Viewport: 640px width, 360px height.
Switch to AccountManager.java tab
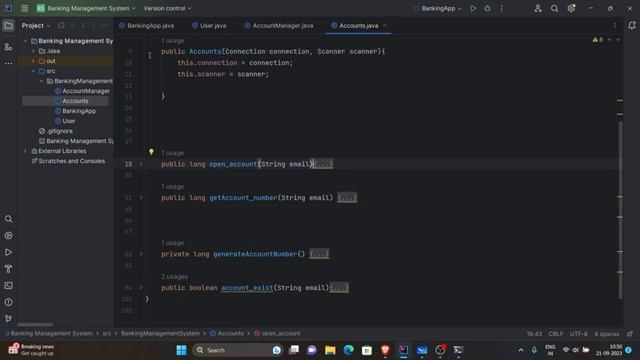[279, 25]
